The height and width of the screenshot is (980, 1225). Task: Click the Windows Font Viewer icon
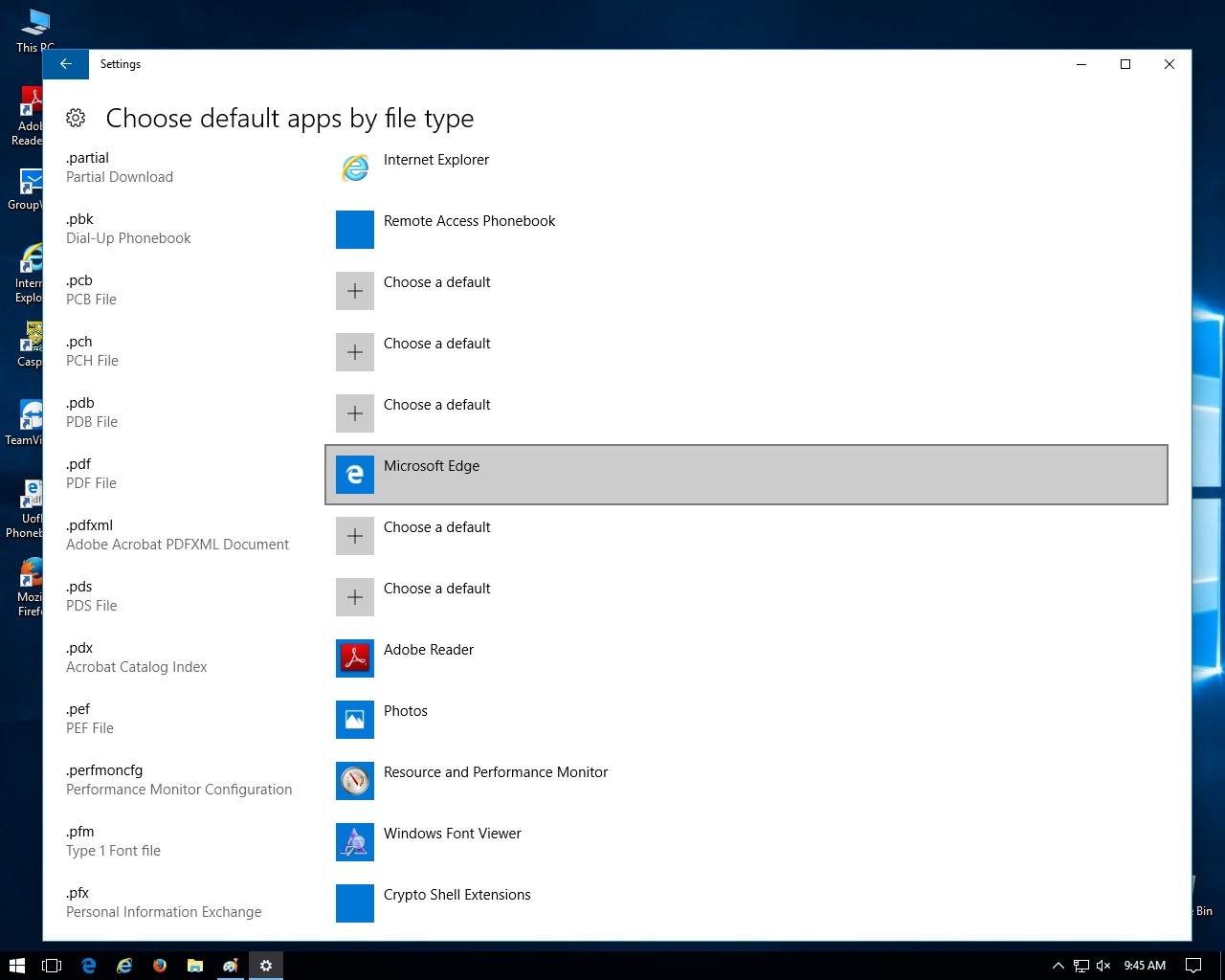[355, 842]
